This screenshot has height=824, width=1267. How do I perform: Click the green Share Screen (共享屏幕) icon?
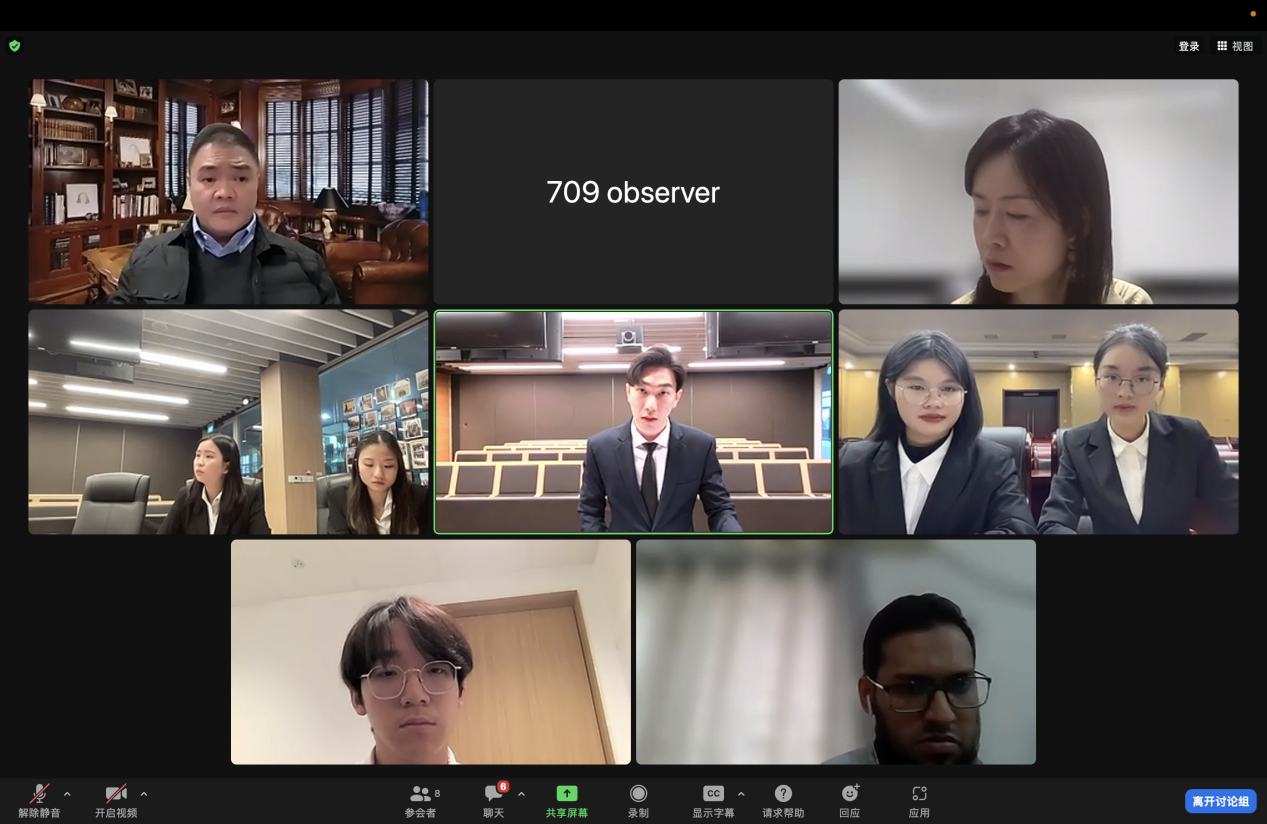(x=567, y=794)
